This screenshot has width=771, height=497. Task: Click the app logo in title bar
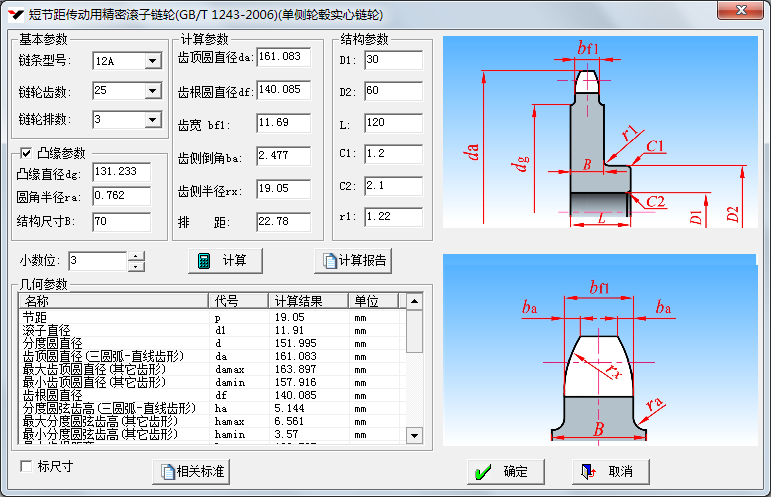15,15
